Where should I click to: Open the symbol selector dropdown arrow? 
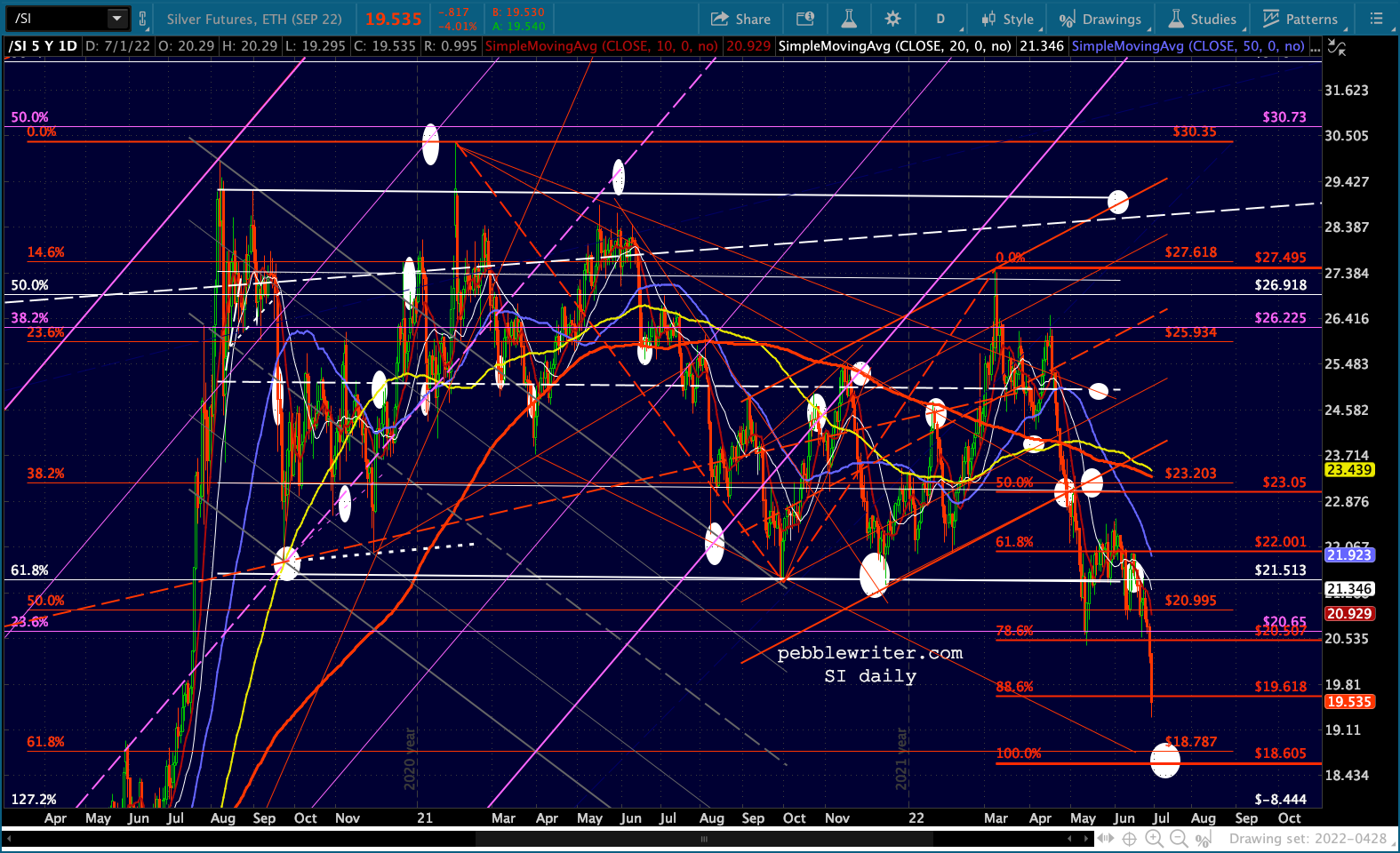tap(117, 18)
